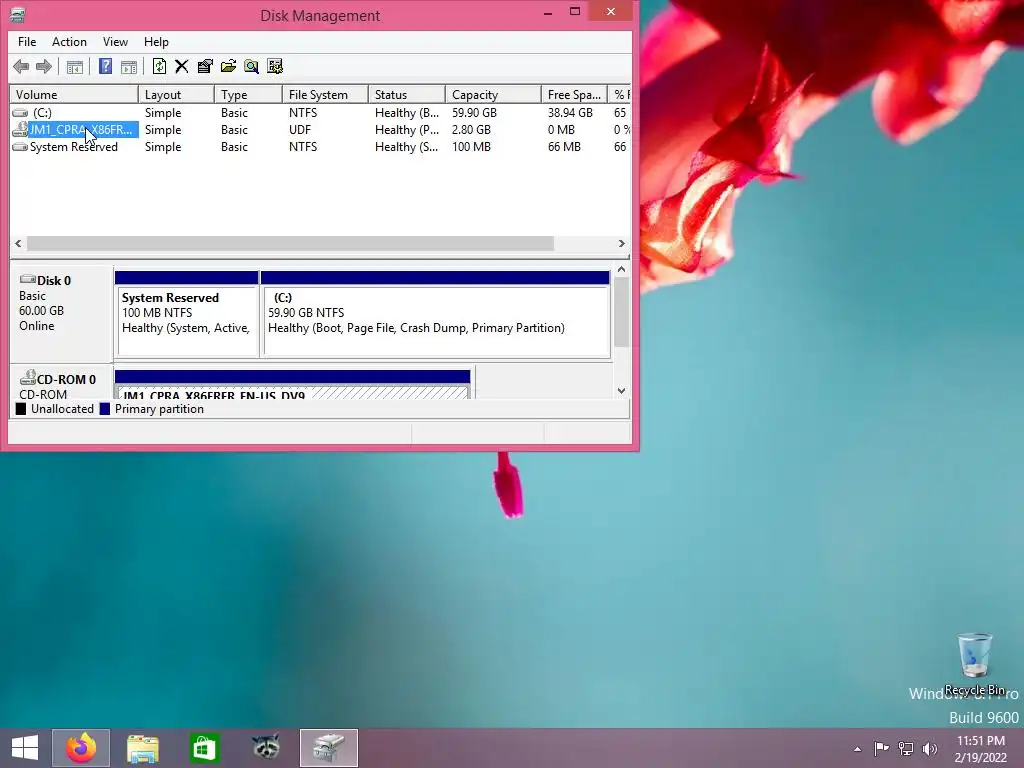Select the (C:) 59.90 GB partition block

point(435,315)
